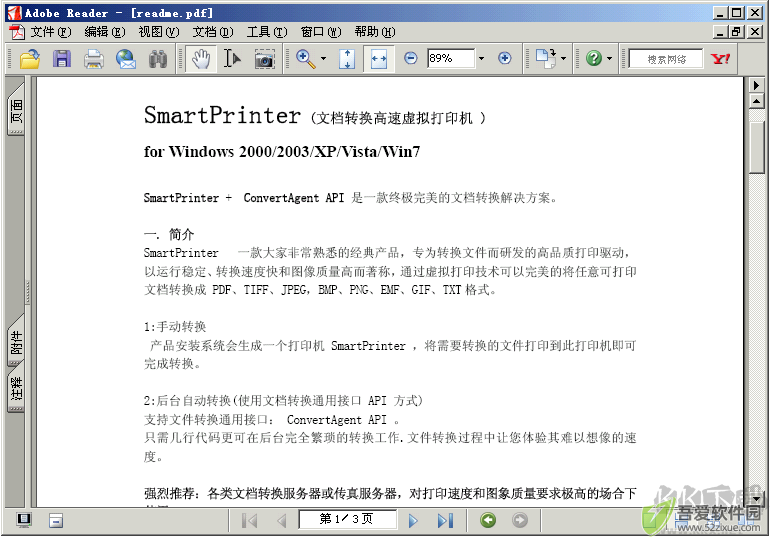This screenshot has width=770, height=537.
Task: Print the document using the printer icon
Action: pyautogui.click(x=93, y=59)
